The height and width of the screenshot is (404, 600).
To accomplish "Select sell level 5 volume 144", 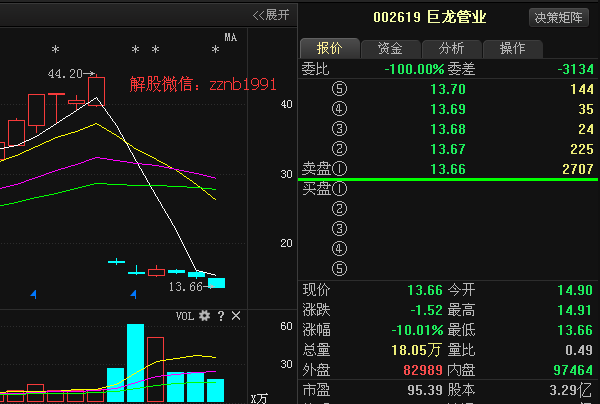I will pos(582,89).
